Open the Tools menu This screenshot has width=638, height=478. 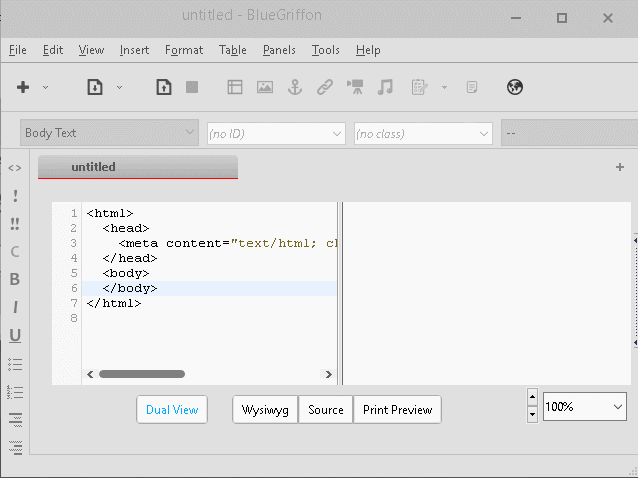pyautogui.click(x=326, y=50)
